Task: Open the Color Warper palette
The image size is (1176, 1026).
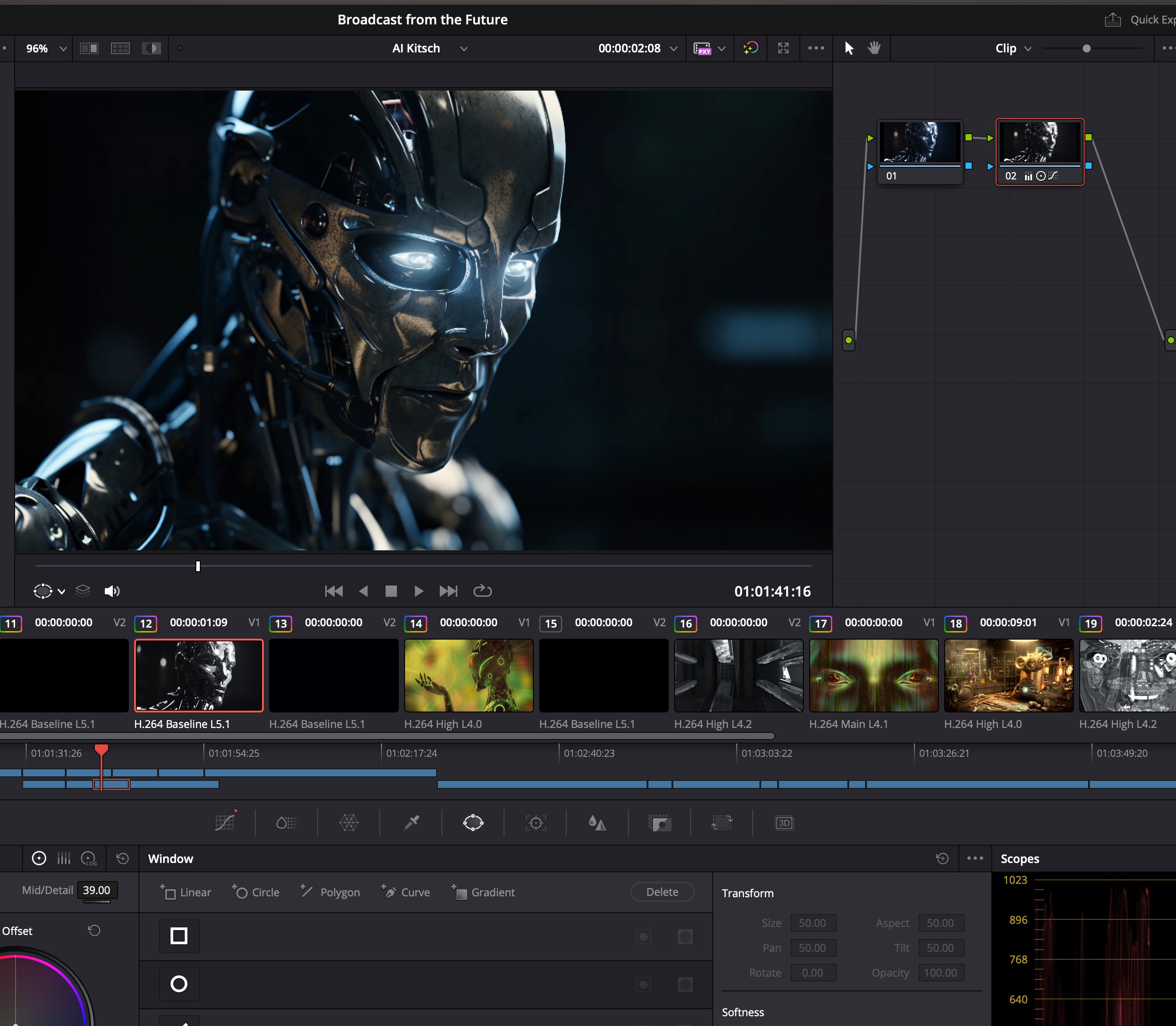Action: point(349,823)
